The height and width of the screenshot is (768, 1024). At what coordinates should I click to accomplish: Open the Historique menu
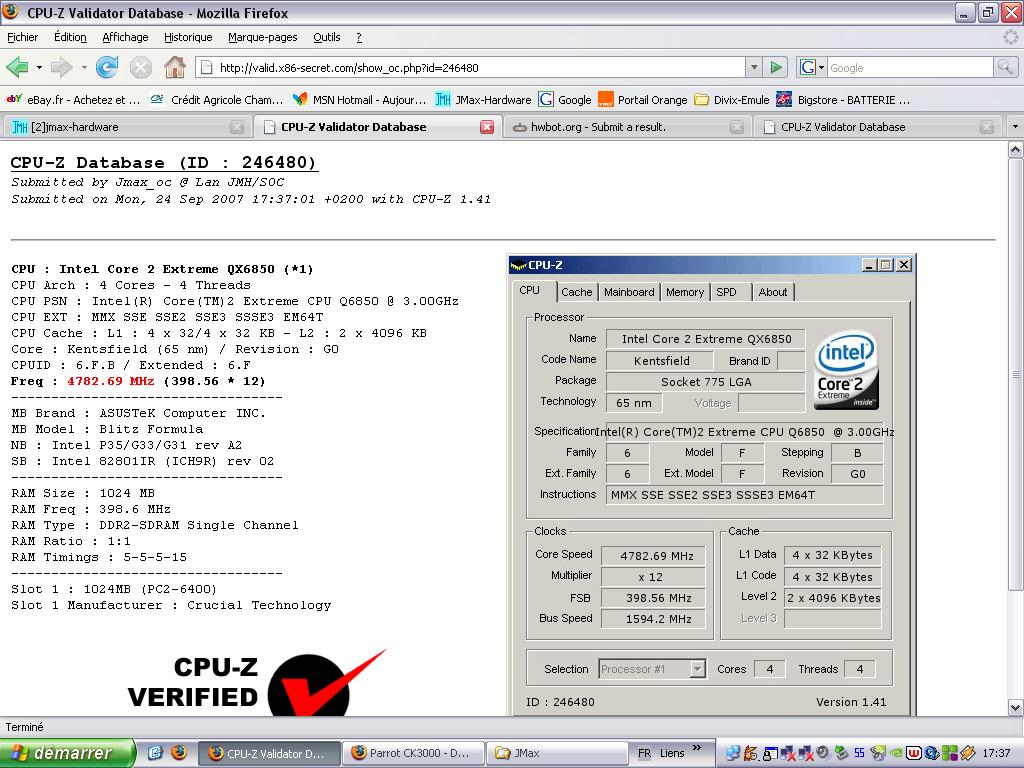pyautogui.click(x=188, y=37)
